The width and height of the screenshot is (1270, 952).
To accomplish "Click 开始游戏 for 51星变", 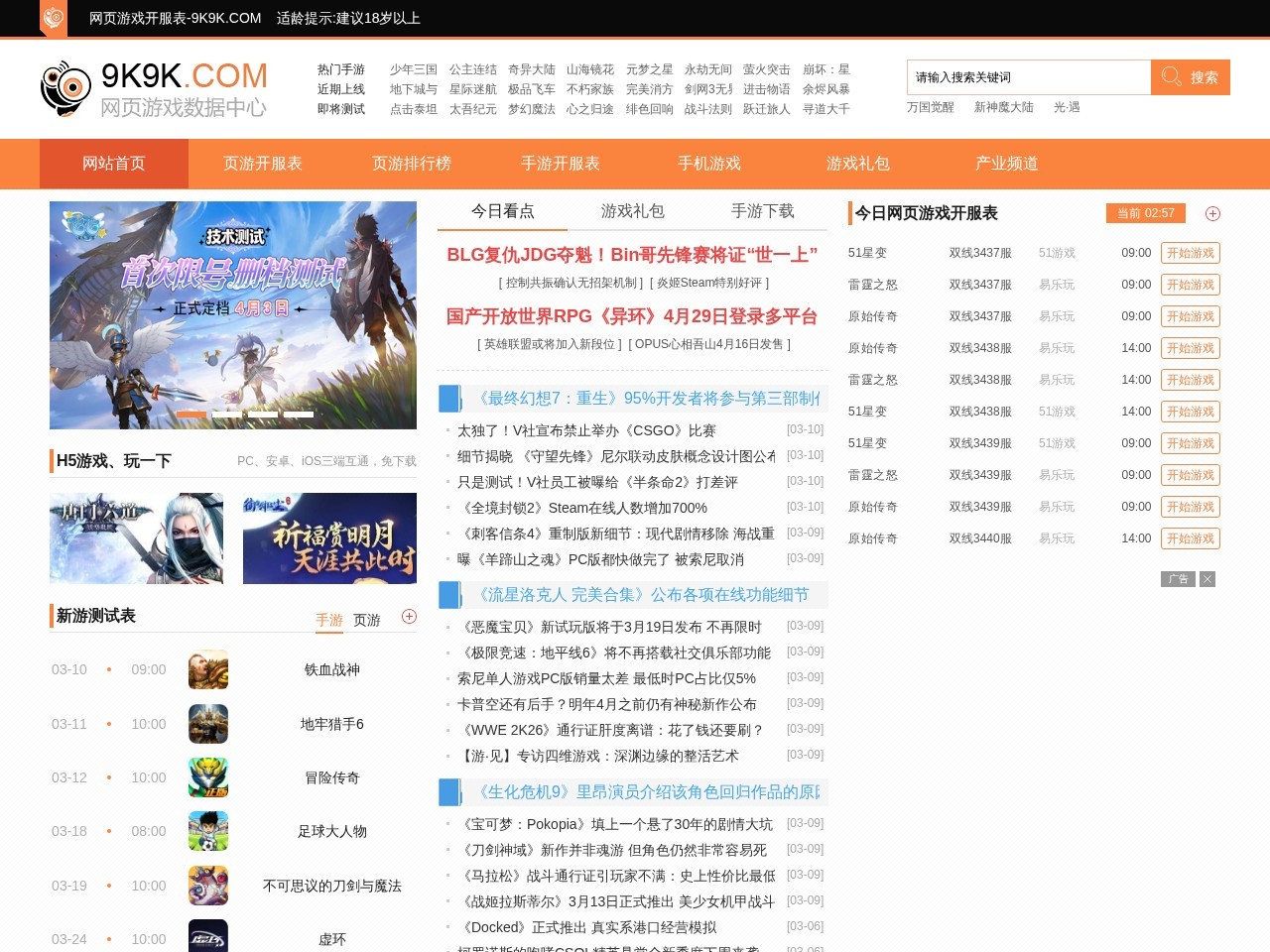I will [x=1191, y=253].
